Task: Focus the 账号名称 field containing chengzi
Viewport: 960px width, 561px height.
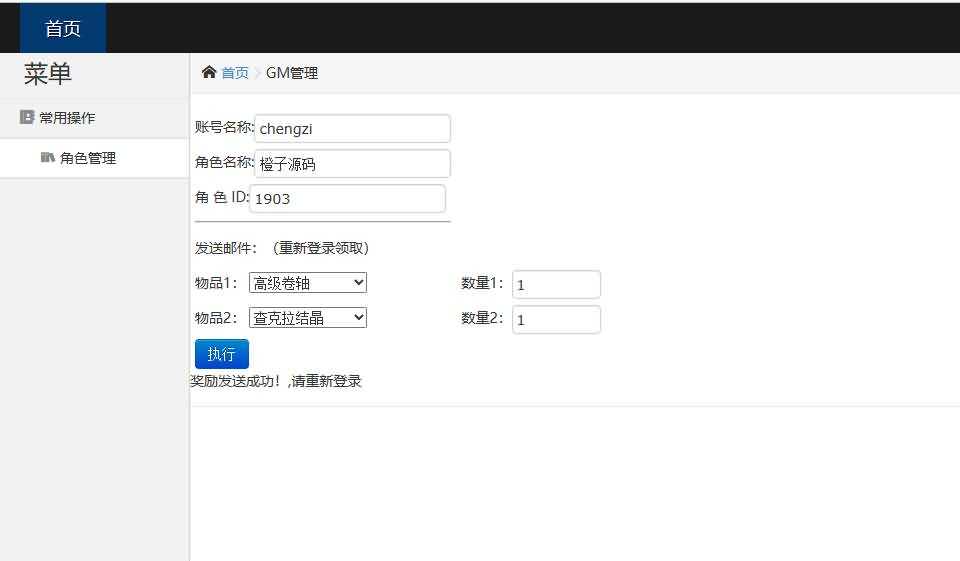Action: (x=352, y=129)
